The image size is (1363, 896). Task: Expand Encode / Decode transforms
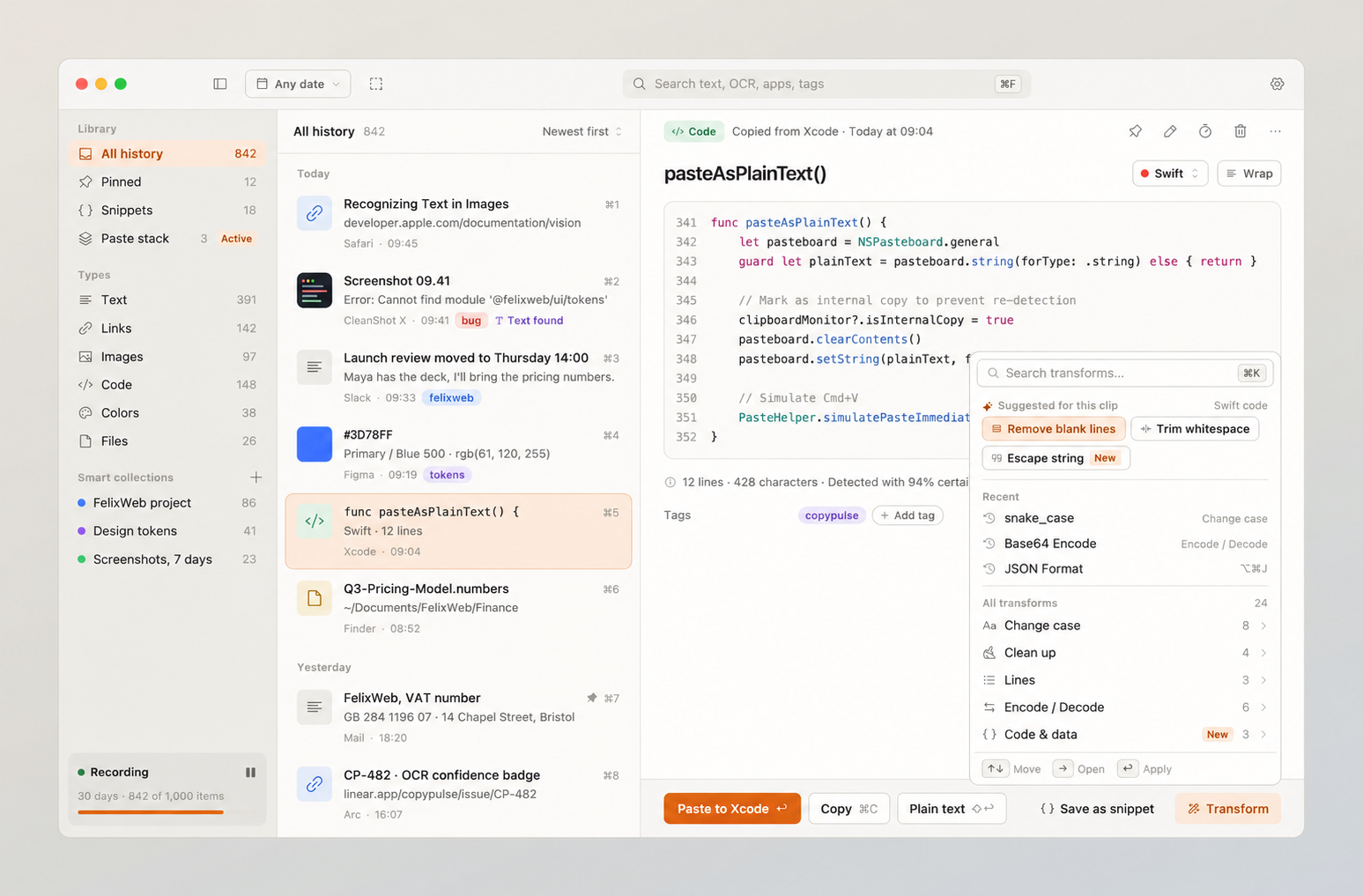point(1125,707)
